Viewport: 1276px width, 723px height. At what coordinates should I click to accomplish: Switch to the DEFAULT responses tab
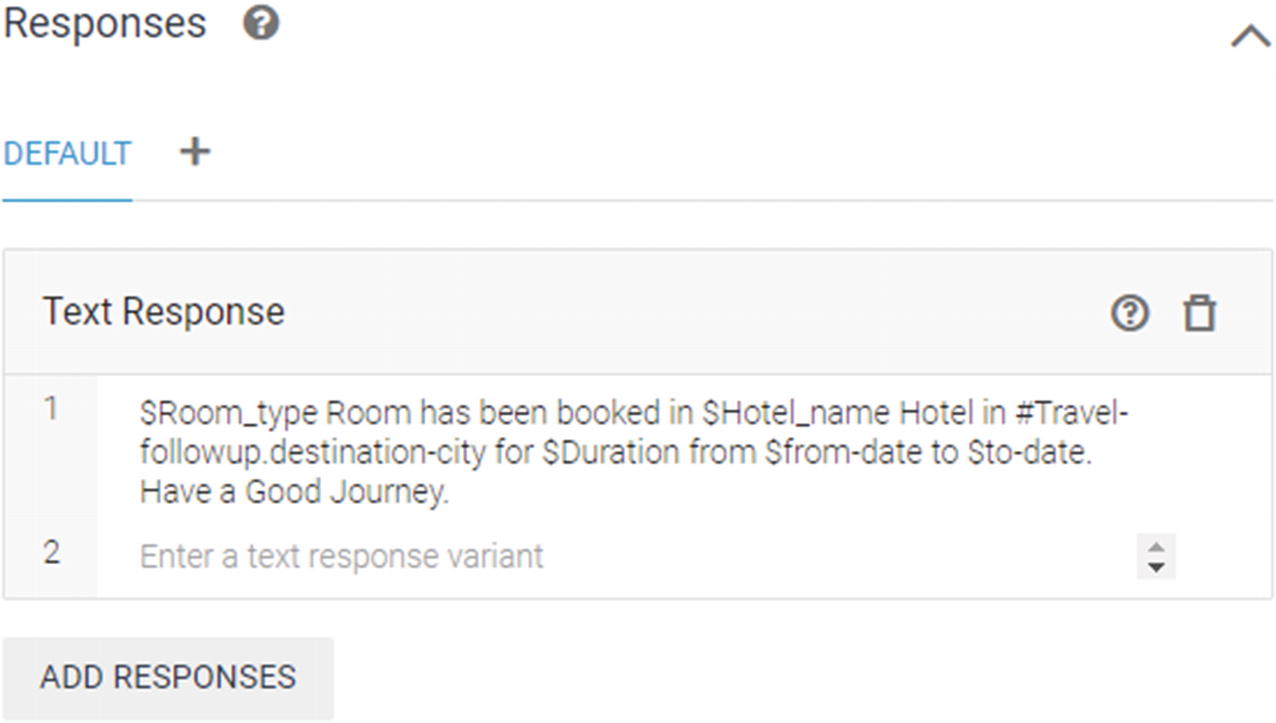pos(67,154)
